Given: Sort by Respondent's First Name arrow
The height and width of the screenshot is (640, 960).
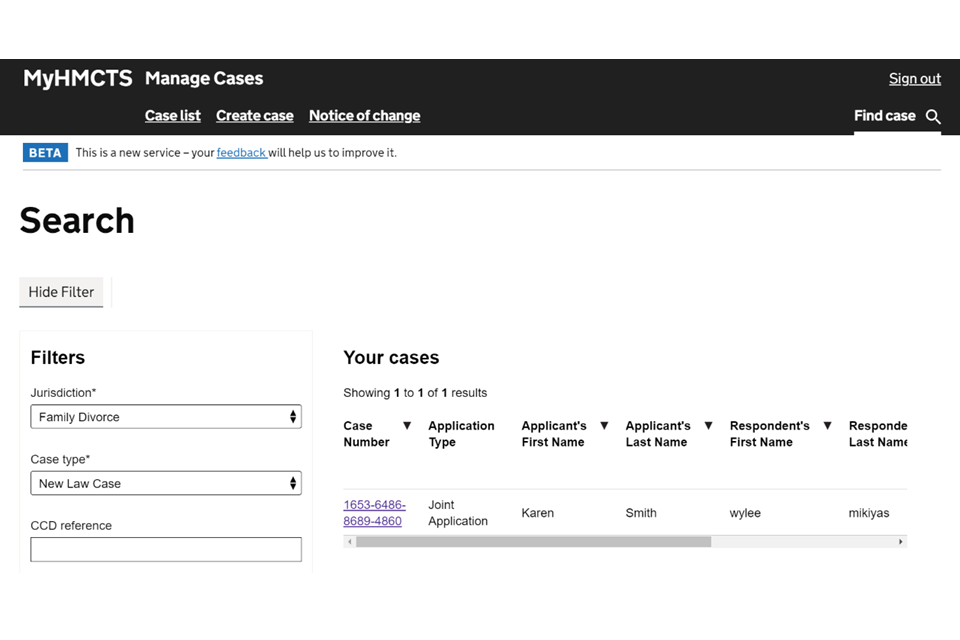Looking at the screenshot, I should (827, 426).
